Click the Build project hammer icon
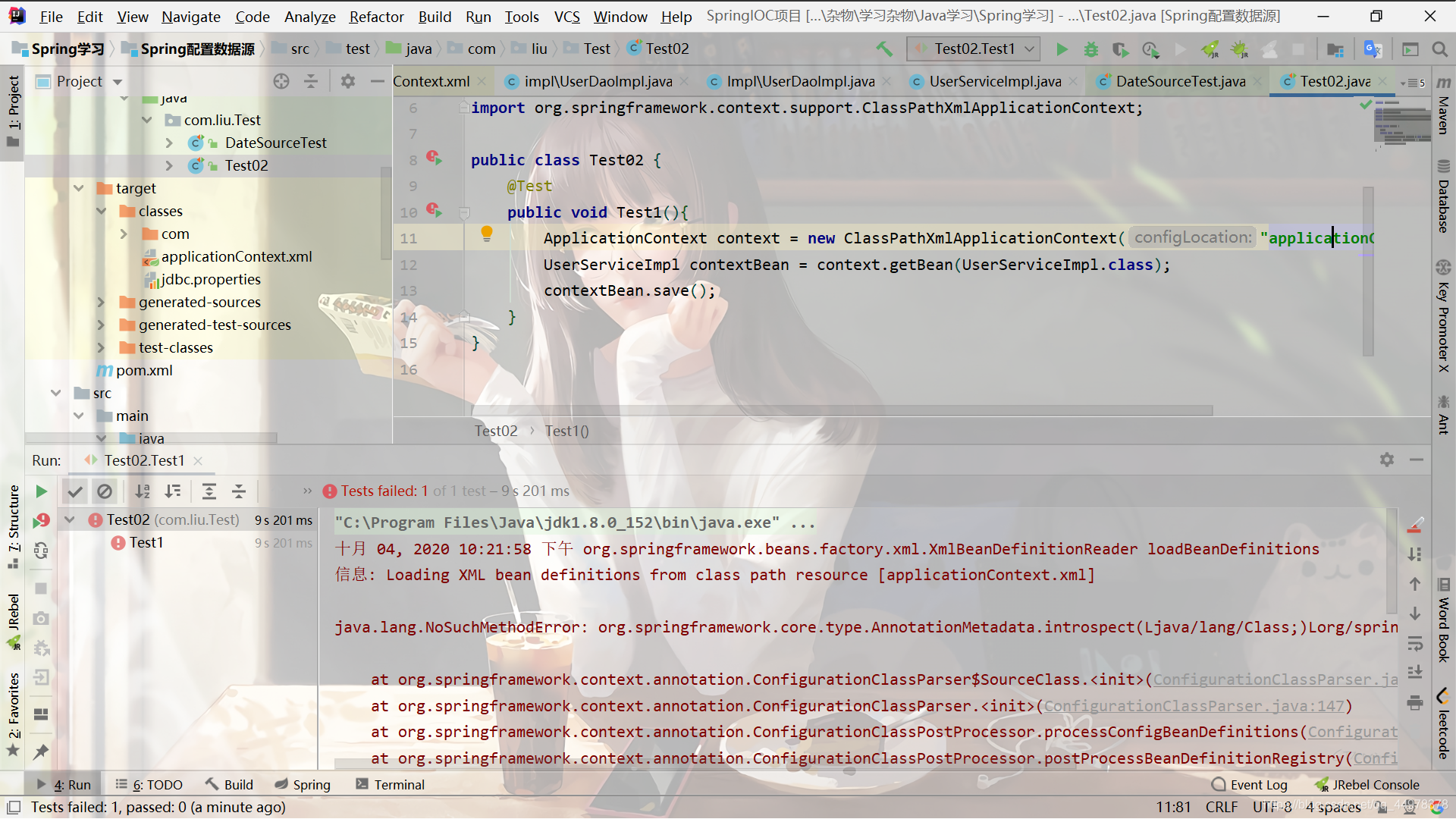The width and height of the screenshot is (1456, 819). pyautogui.click(x=884, y=49)
